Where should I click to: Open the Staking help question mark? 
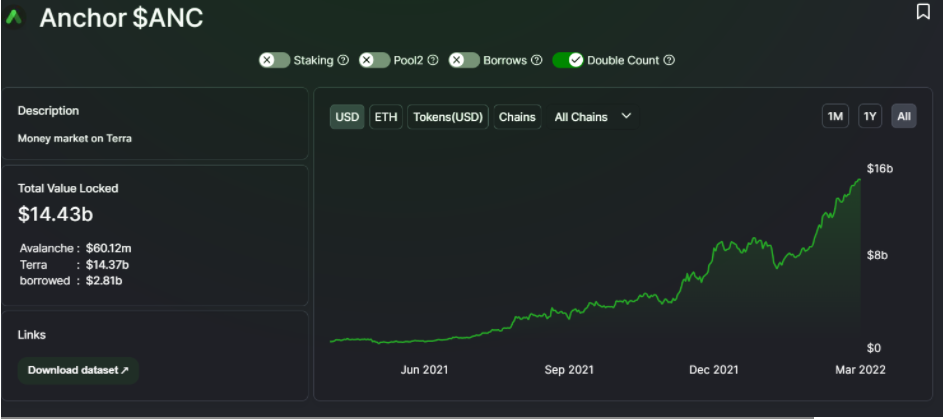click(x=343, y=60)
